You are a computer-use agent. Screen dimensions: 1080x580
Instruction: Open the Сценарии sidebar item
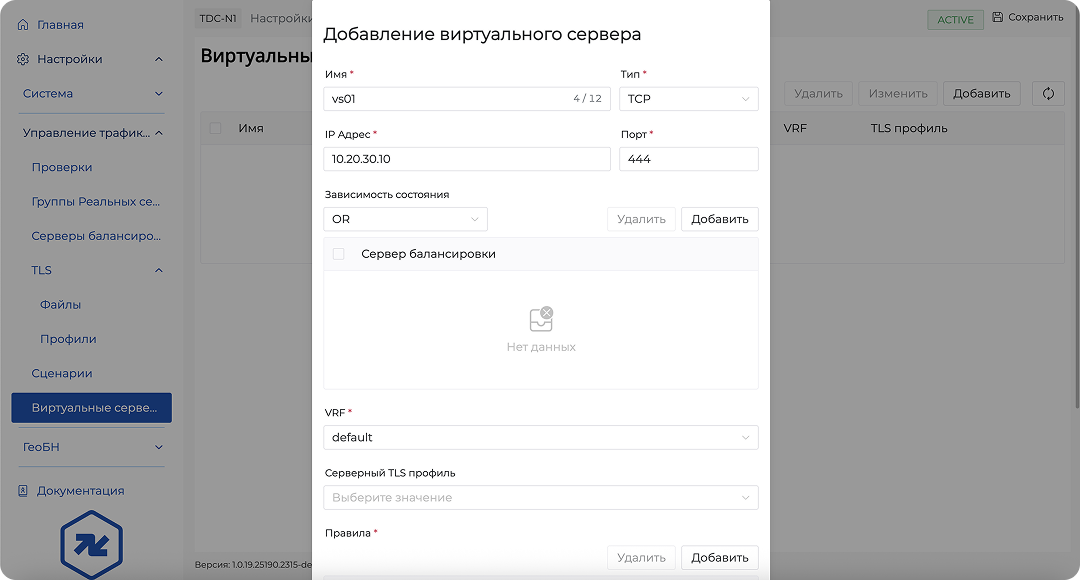click(62, 374)
